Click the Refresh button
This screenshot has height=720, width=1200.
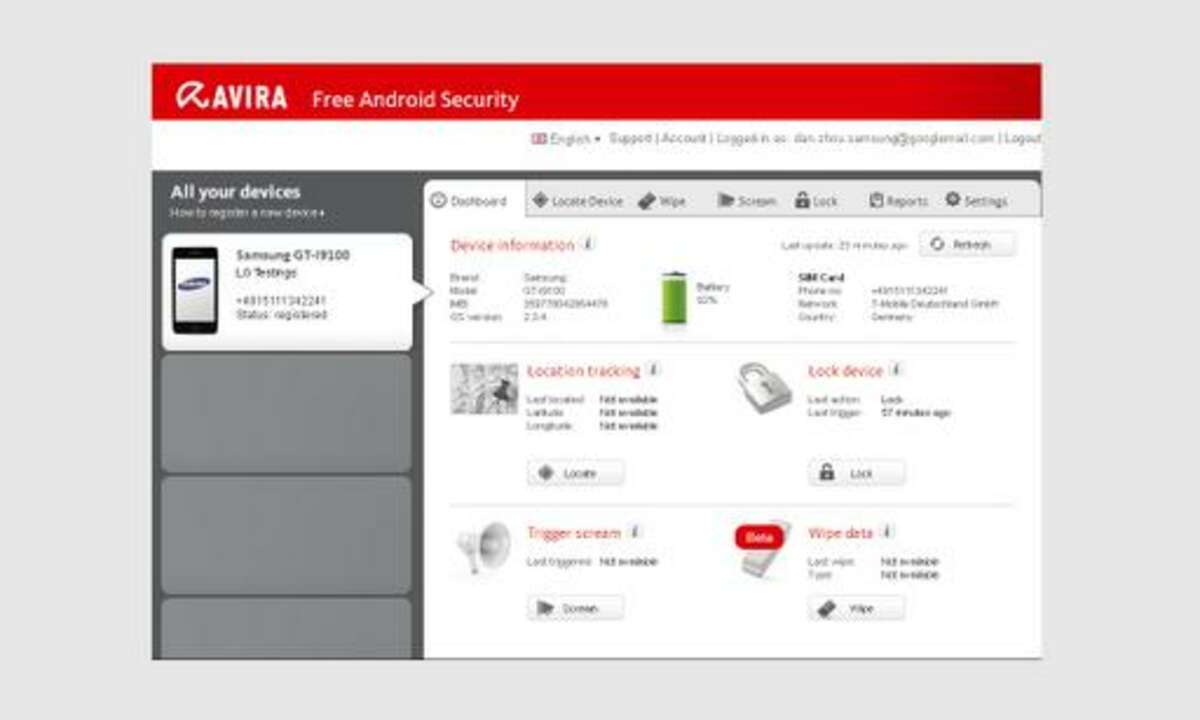tap(967, 245)
